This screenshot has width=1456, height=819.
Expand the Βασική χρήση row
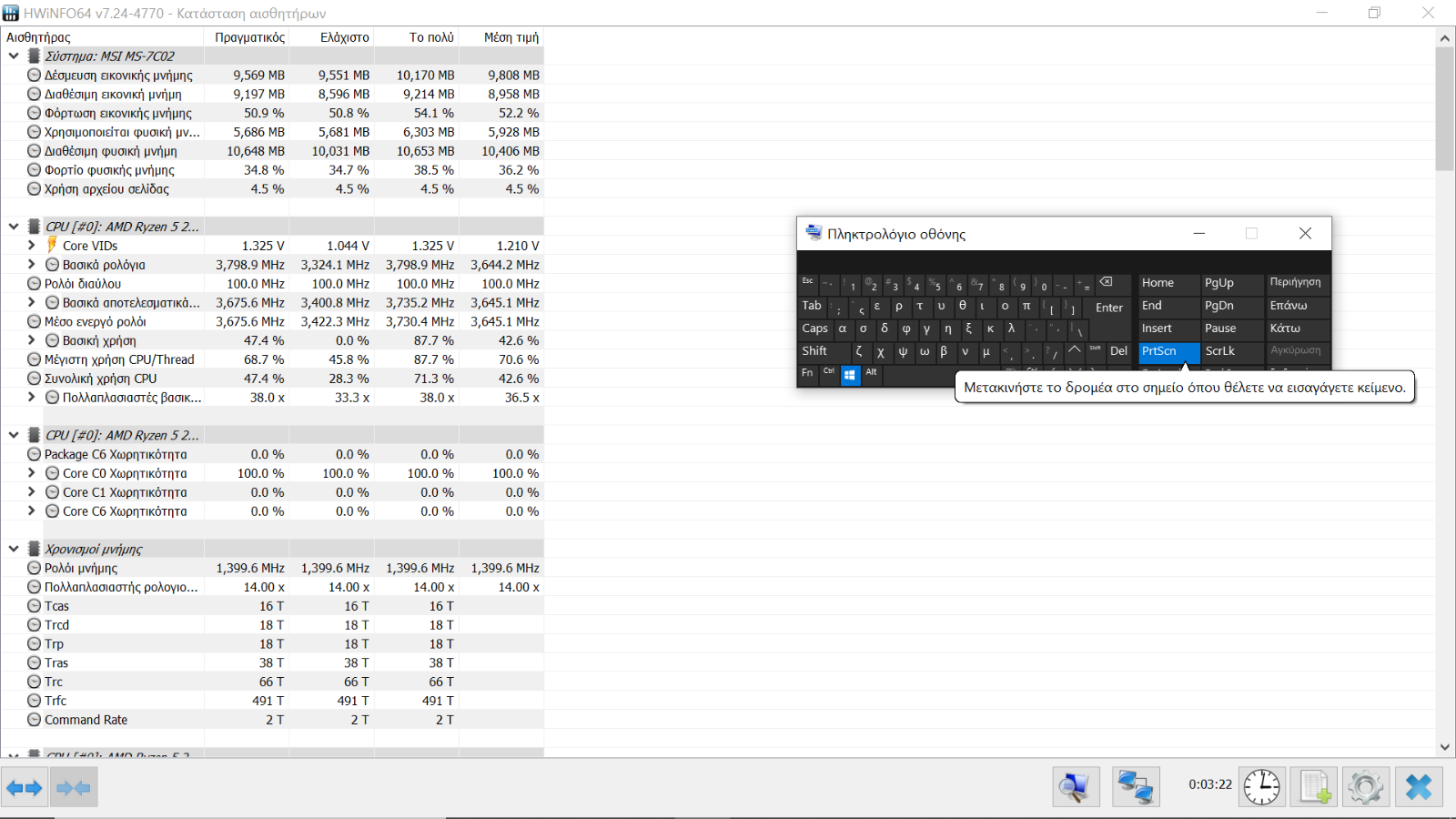click(x=31, y=340)
